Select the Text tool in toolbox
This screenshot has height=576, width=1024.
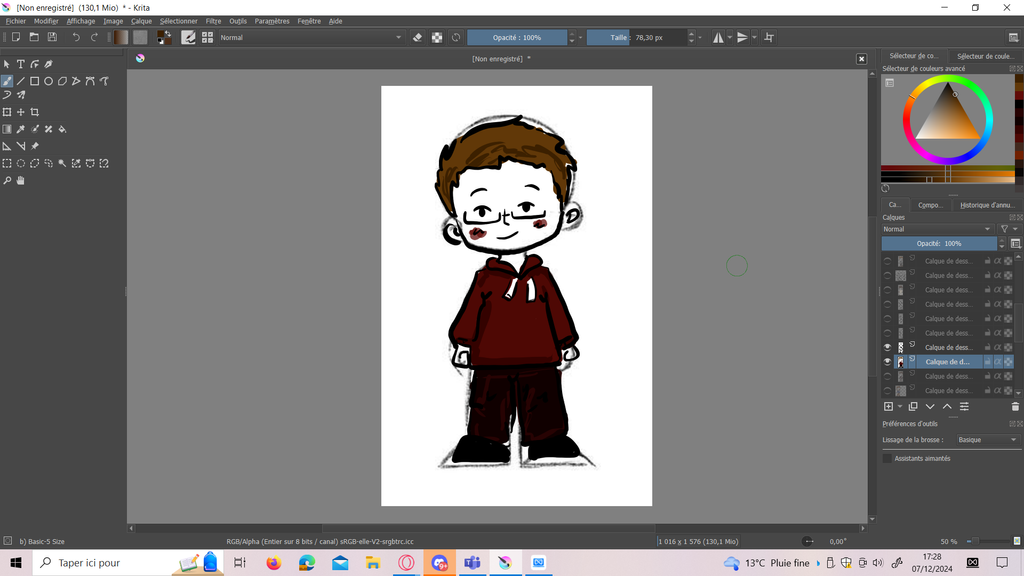pyautogui.click(x=20, y=64)
